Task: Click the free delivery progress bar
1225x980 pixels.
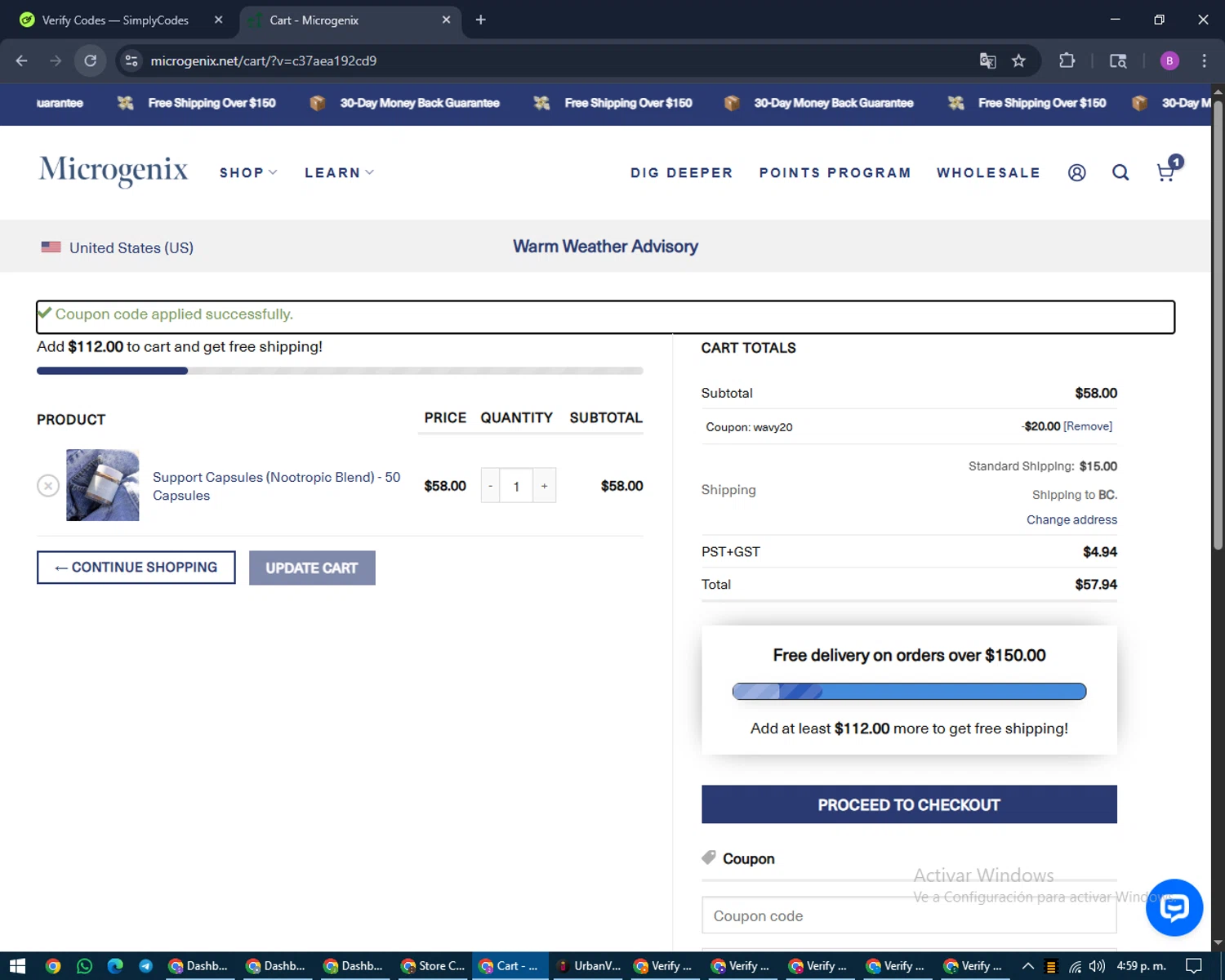Action: tap(909, 692)
